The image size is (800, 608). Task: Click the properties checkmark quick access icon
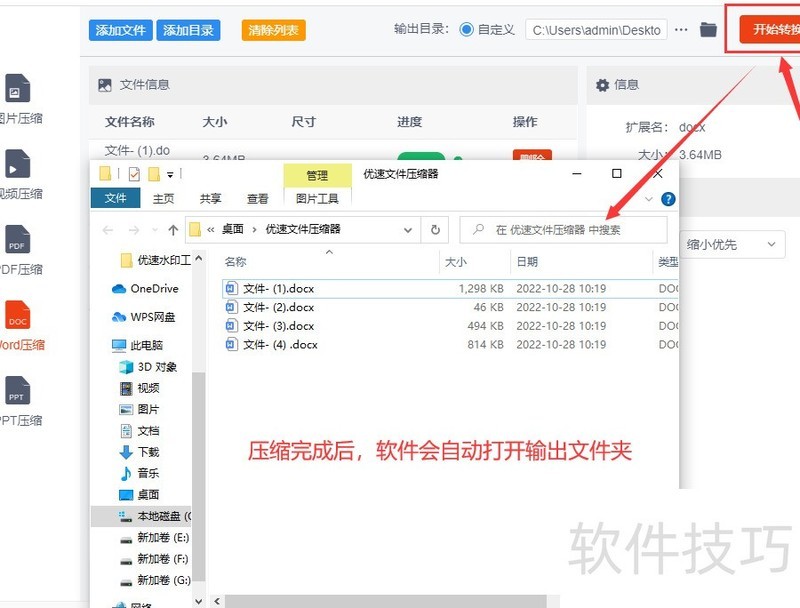click(x=134, y=174)
